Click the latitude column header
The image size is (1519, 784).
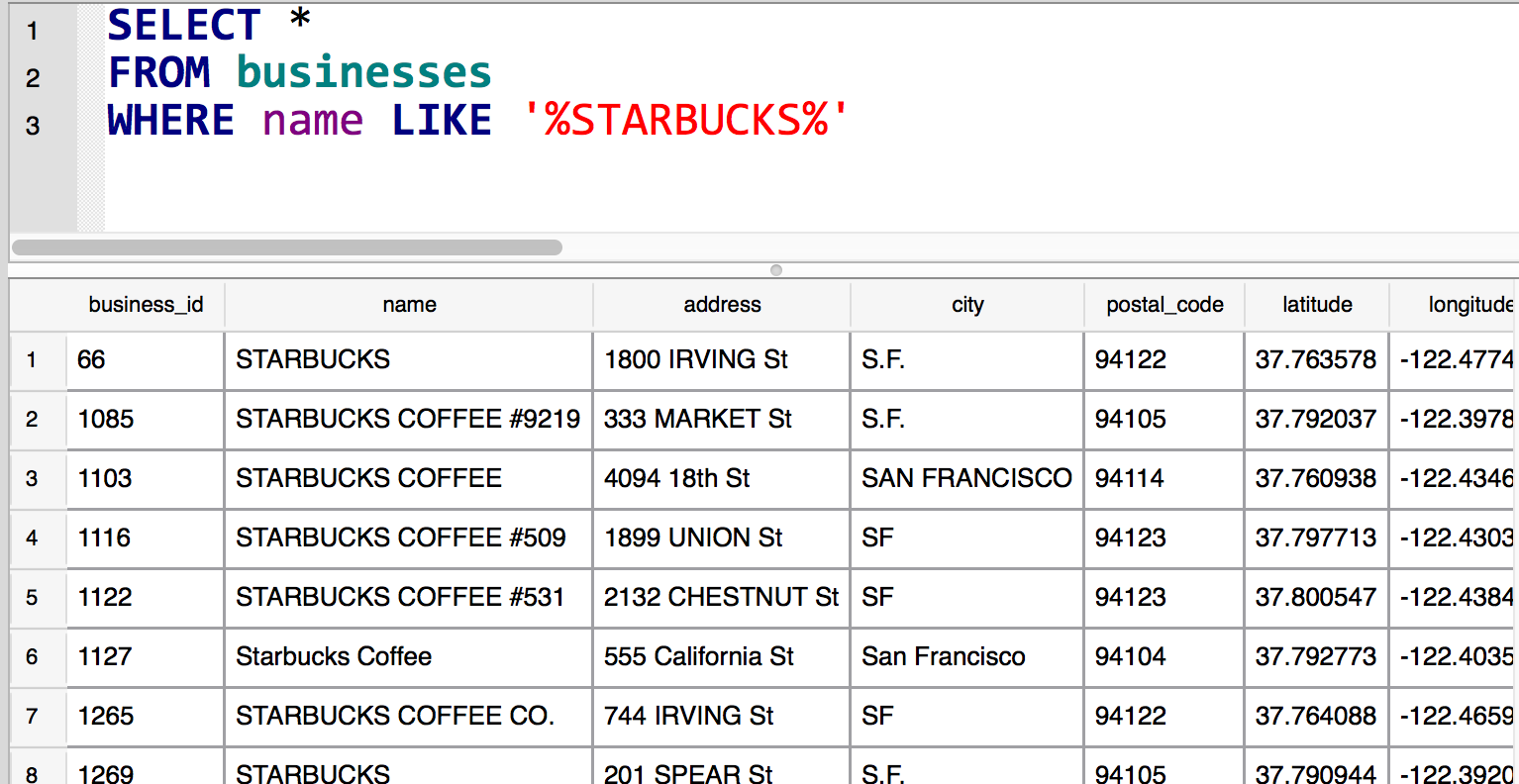point(1317,305)
